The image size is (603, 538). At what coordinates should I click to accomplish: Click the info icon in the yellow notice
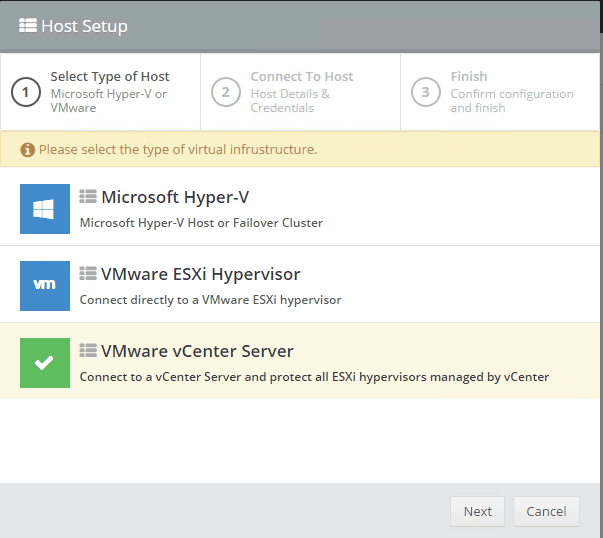click(28, 150)
